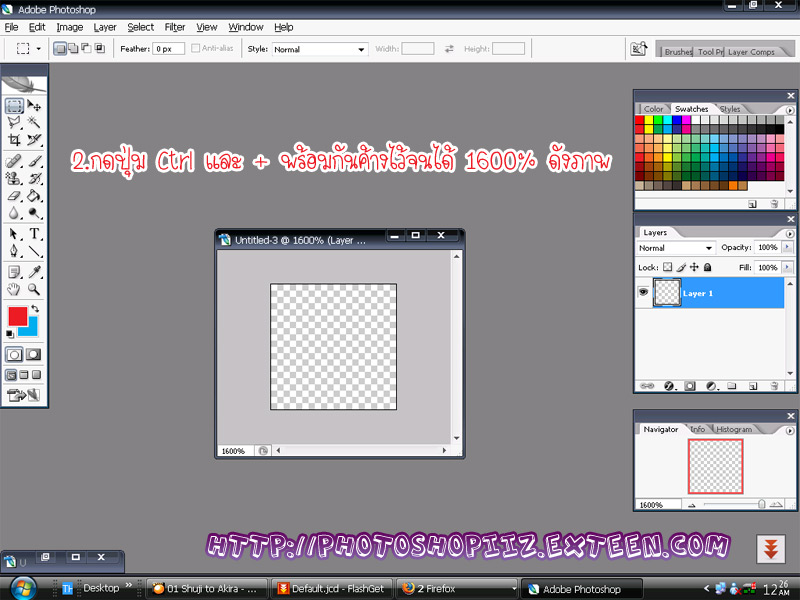Switch to the Color tab
The height and width of the screenshot is (600, 800).
coord(653,109)
